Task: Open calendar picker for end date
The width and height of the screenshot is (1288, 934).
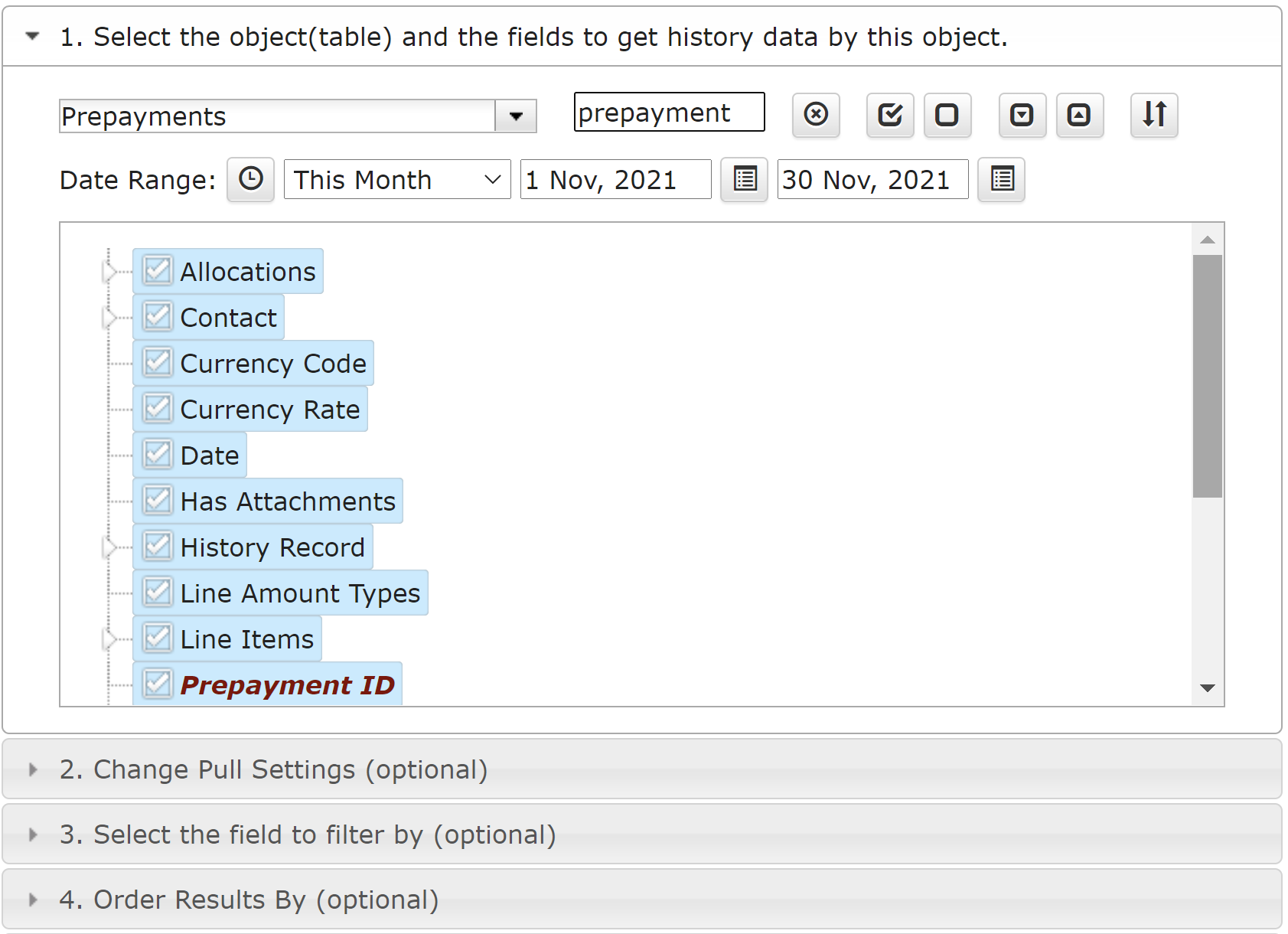Action: pyautogui.click(x=1002, y=179)
